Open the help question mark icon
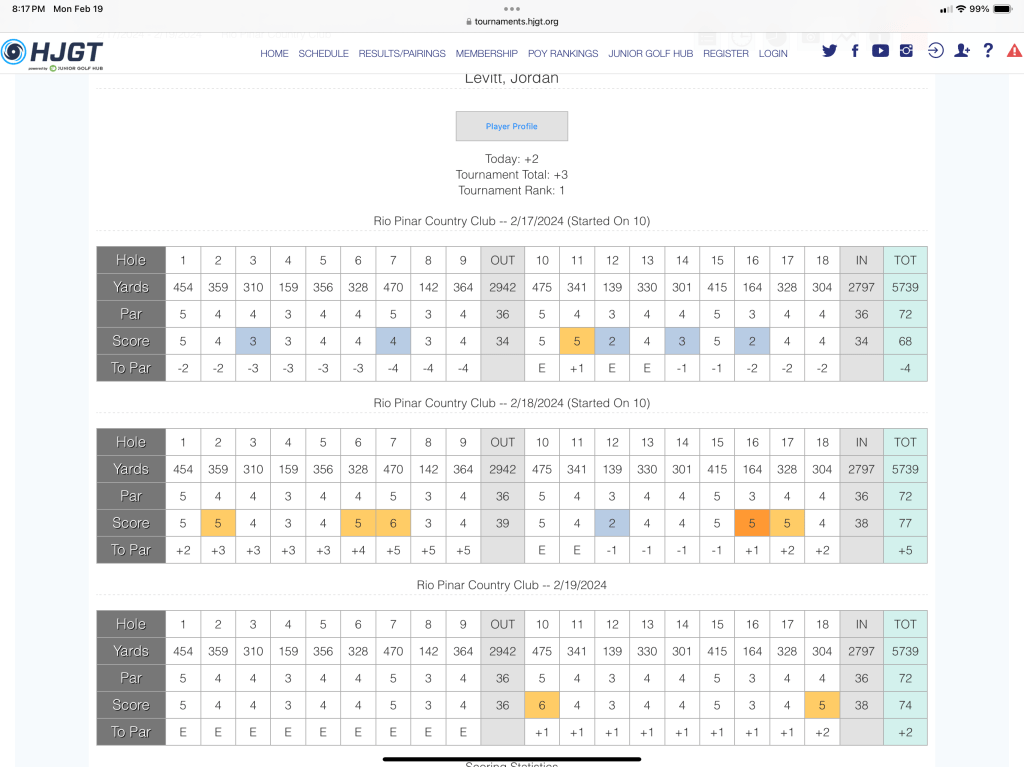The image size is (1024, 767). (988, 51)
